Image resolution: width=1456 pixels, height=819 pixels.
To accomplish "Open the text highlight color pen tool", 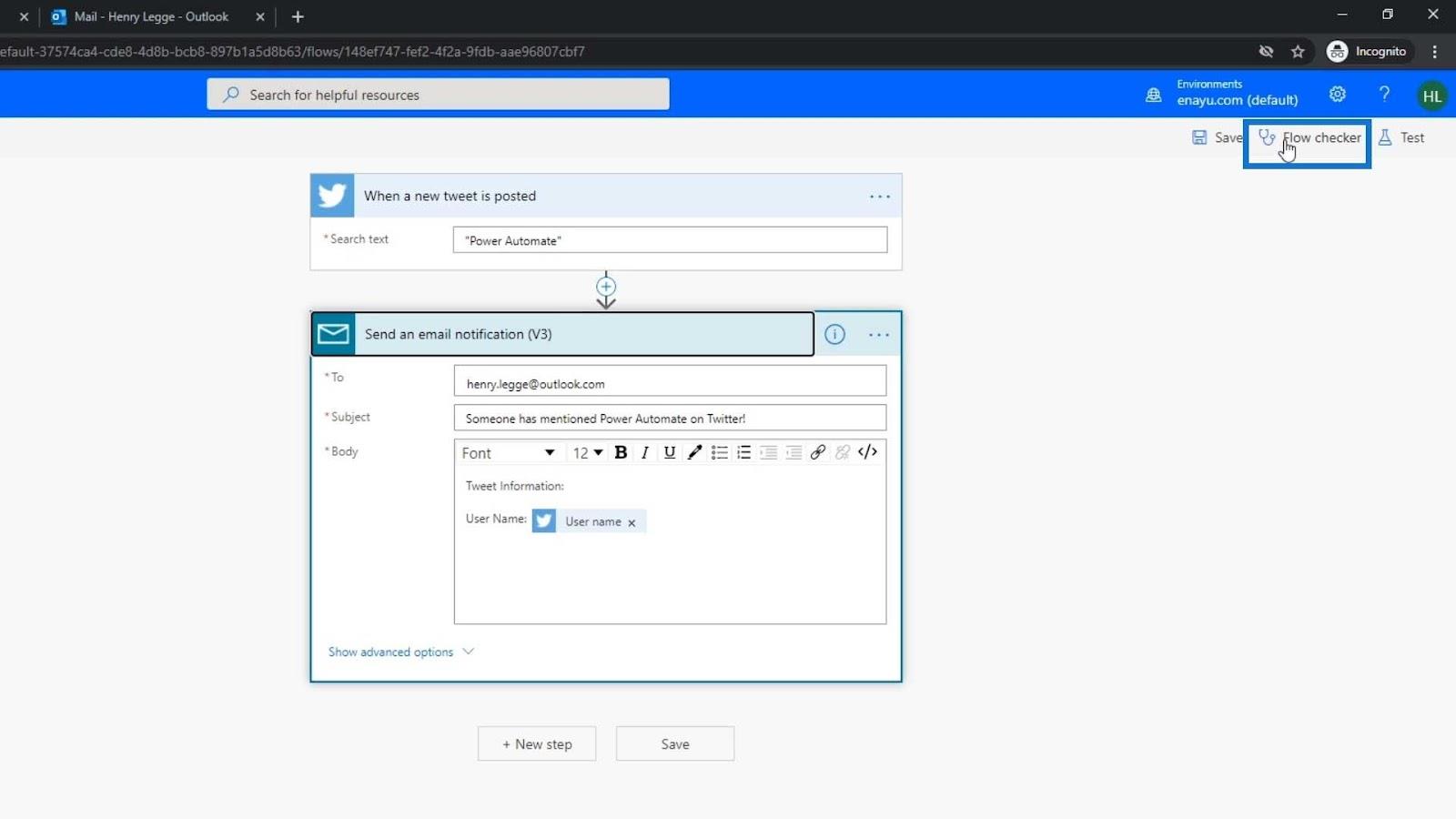I will click(694, 452).
